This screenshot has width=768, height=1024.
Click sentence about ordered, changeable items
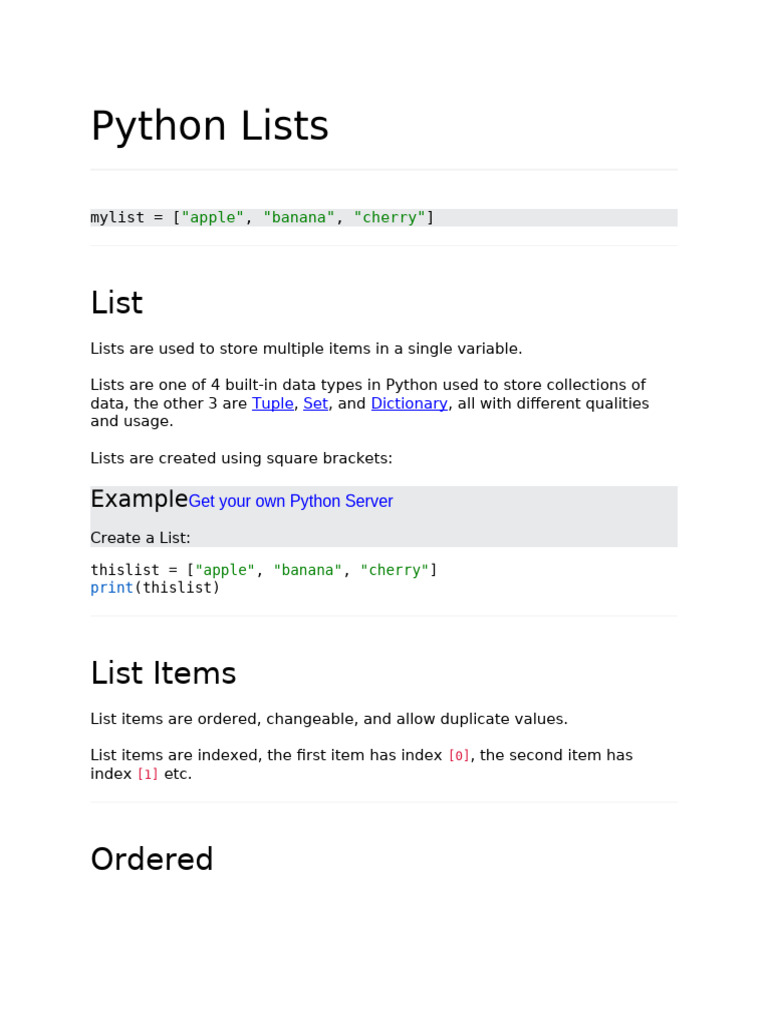(x=329, y=719)
